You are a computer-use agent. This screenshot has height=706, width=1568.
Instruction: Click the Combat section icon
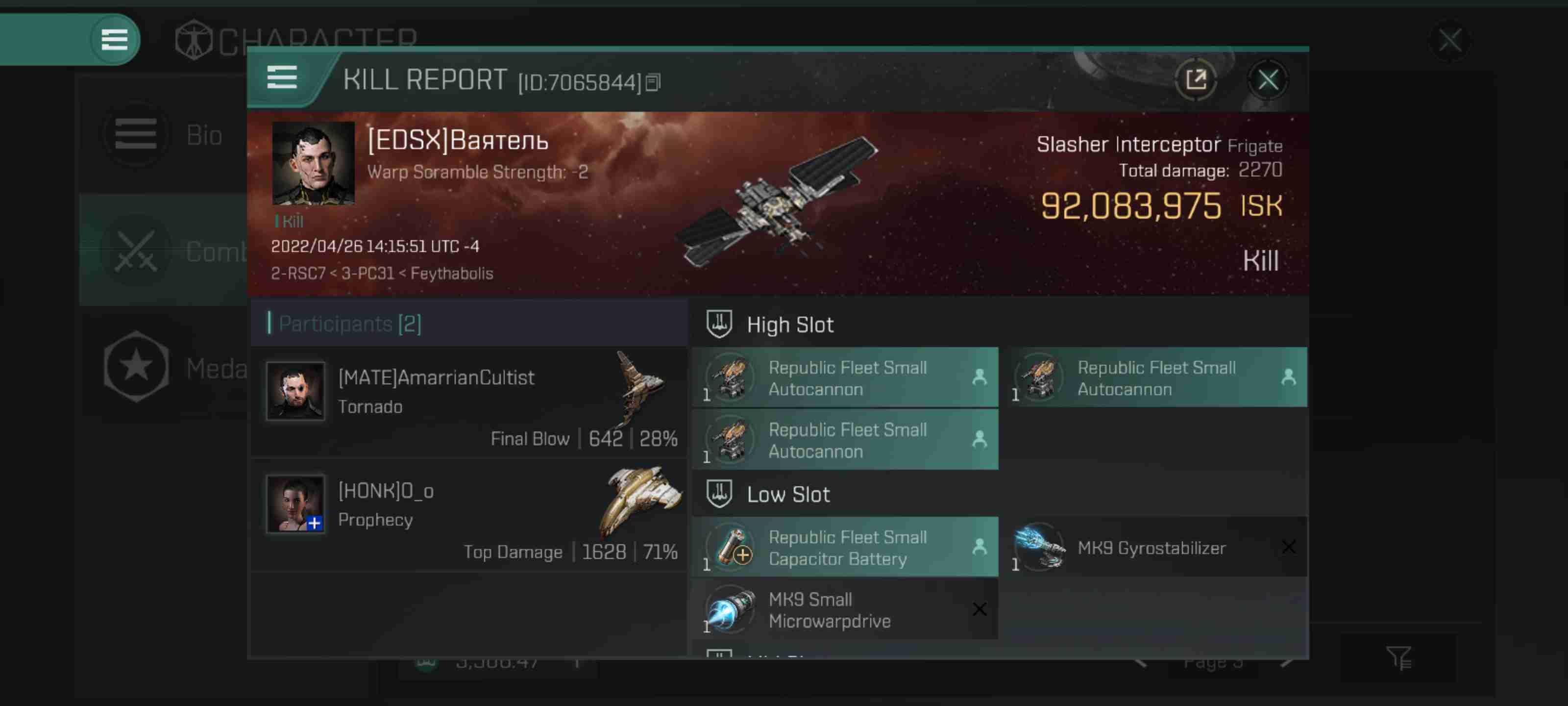click(x=136, y=252)
